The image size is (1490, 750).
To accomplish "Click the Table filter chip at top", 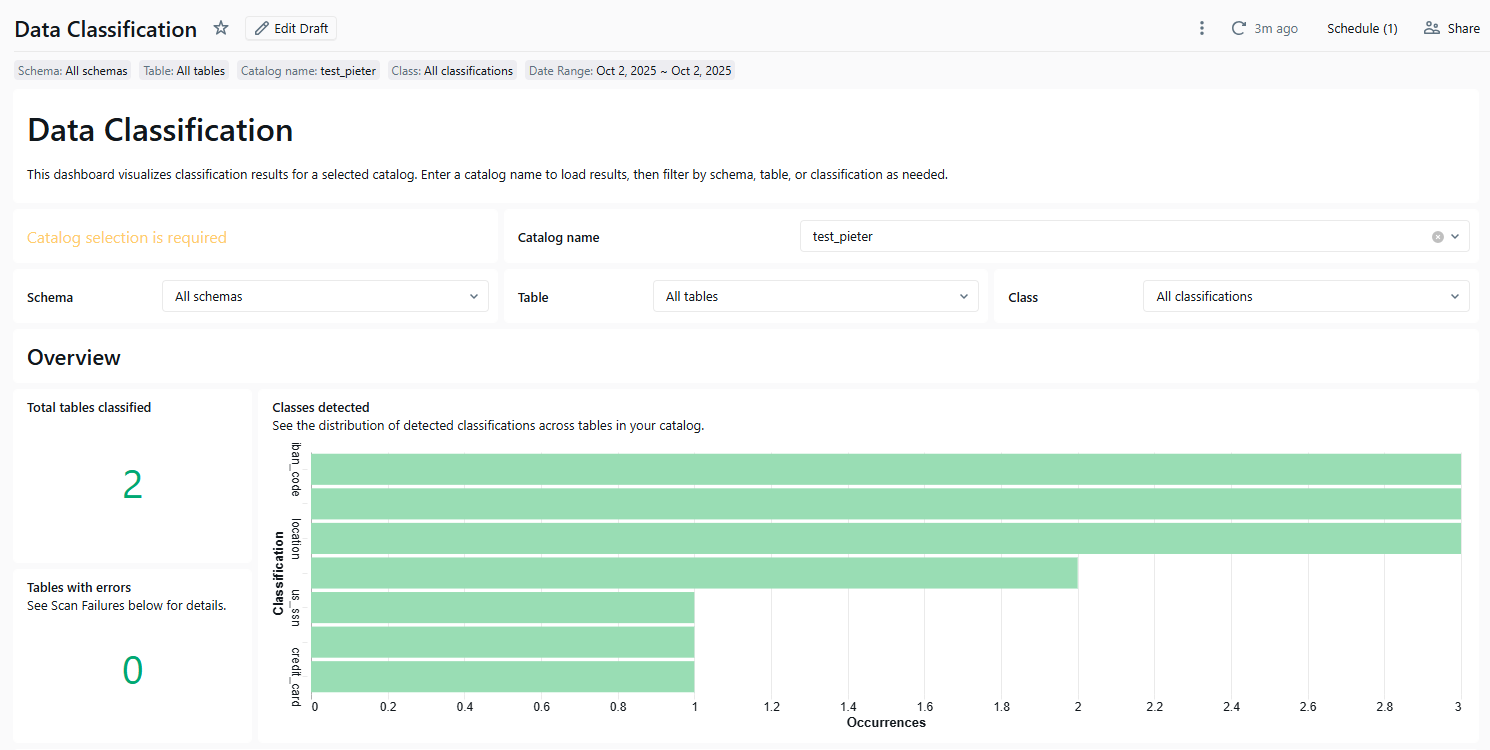I will point(184,71).
